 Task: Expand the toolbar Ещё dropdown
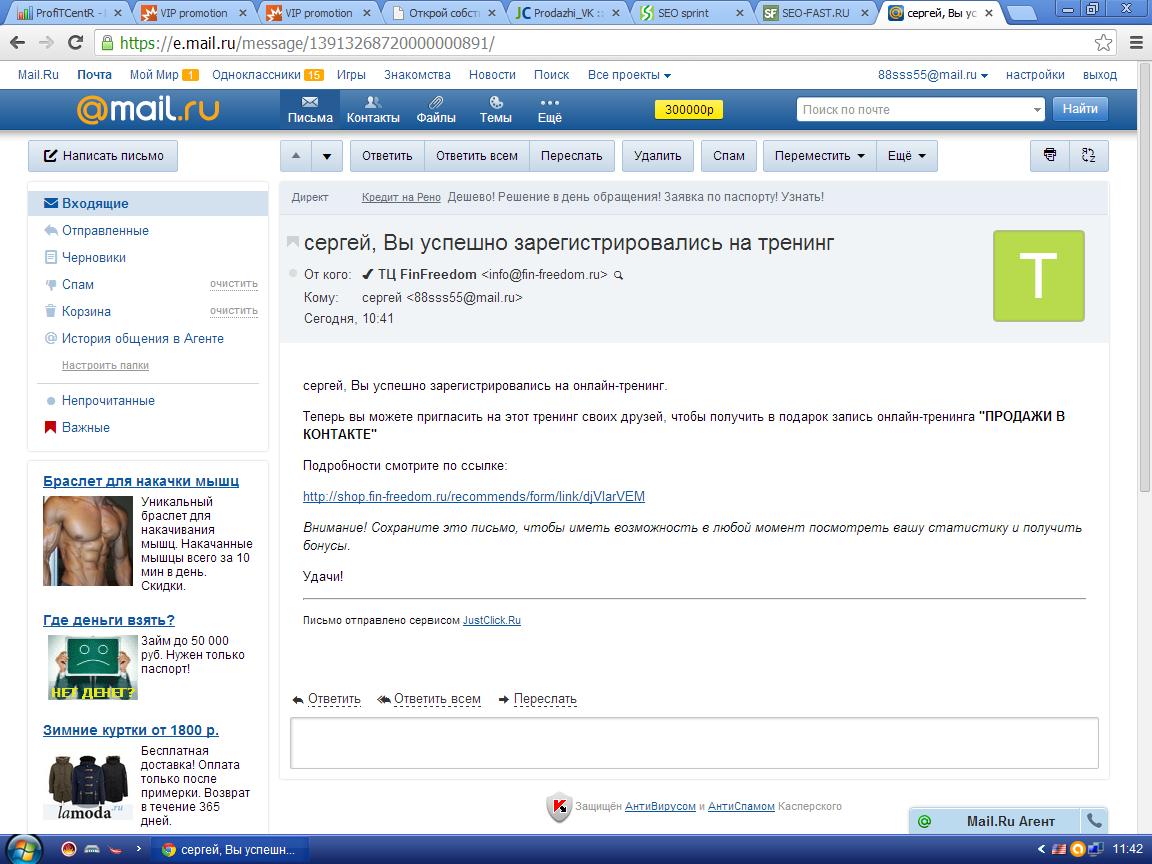tap(907, 156)
